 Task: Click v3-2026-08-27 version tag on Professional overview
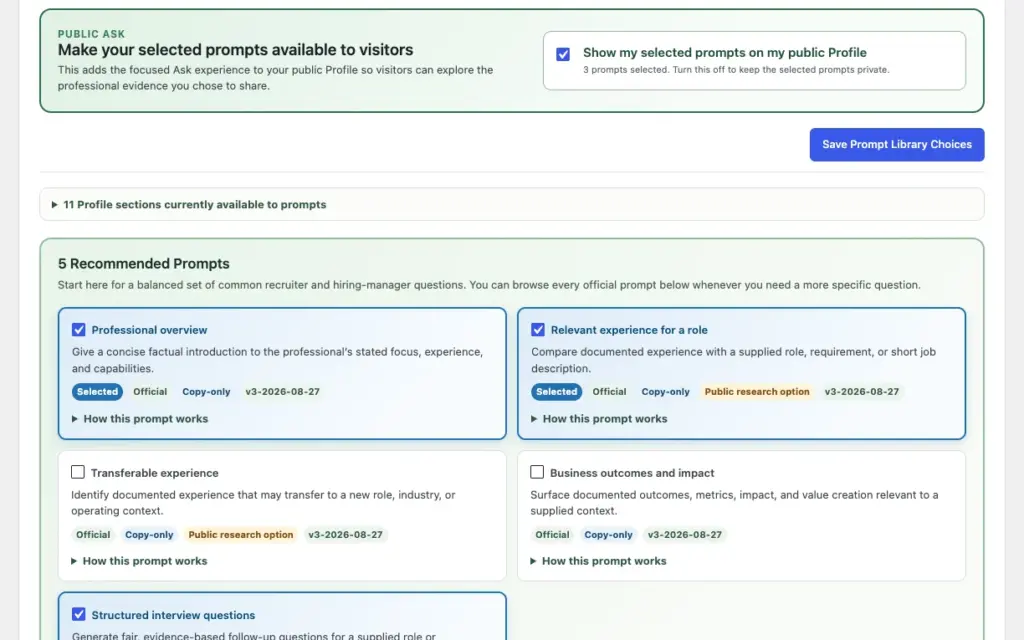point(283,392)
